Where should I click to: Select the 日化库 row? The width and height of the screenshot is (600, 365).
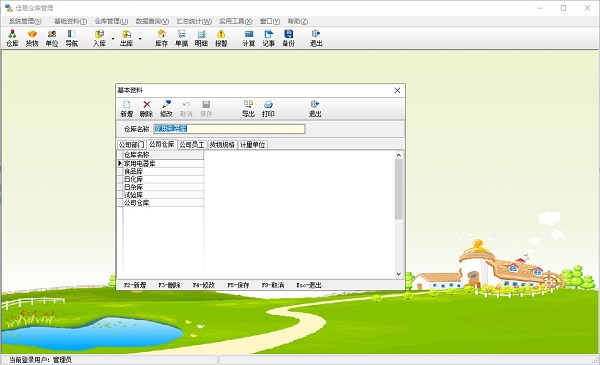tap(163, 179)
